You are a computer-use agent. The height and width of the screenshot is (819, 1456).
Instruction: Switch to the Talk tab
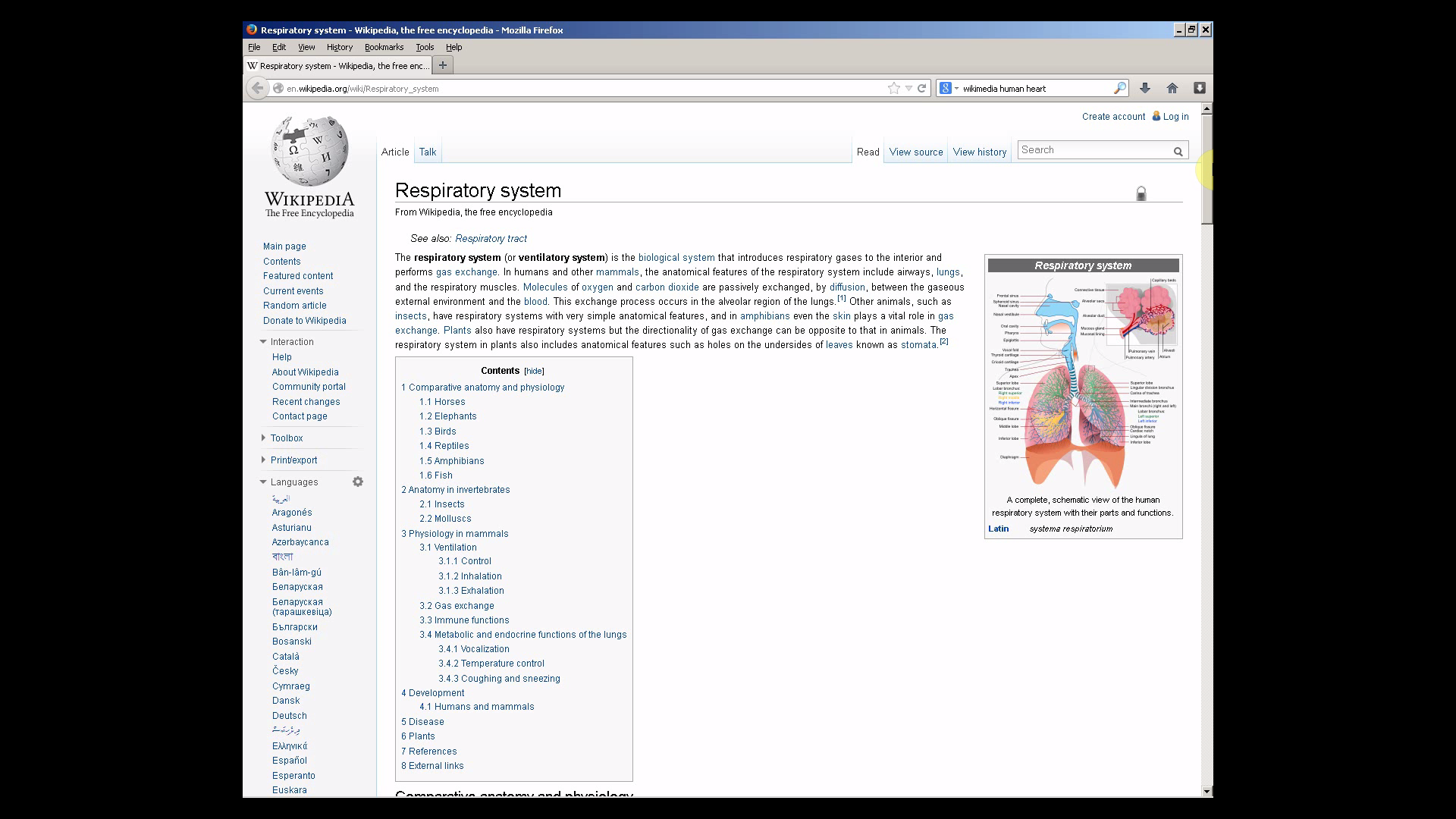tap(428, 152)
